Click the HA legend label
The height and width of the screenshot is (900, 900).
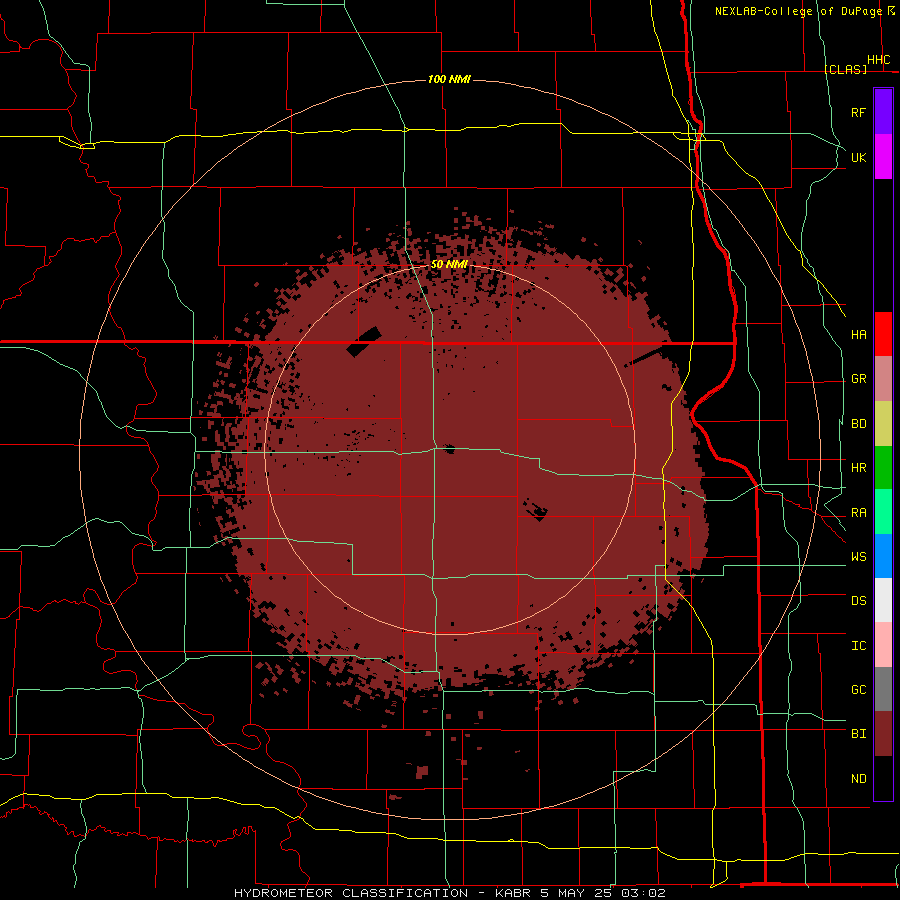pos(859,334)
